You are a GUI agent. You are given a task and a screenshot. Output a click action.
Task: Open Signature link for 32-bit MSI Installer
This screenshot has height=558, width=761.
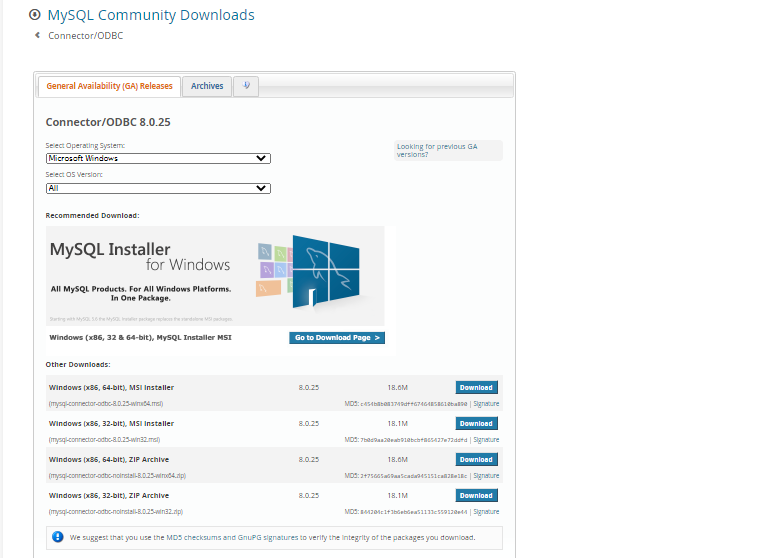pyautogui.click(x=486, y=440)
